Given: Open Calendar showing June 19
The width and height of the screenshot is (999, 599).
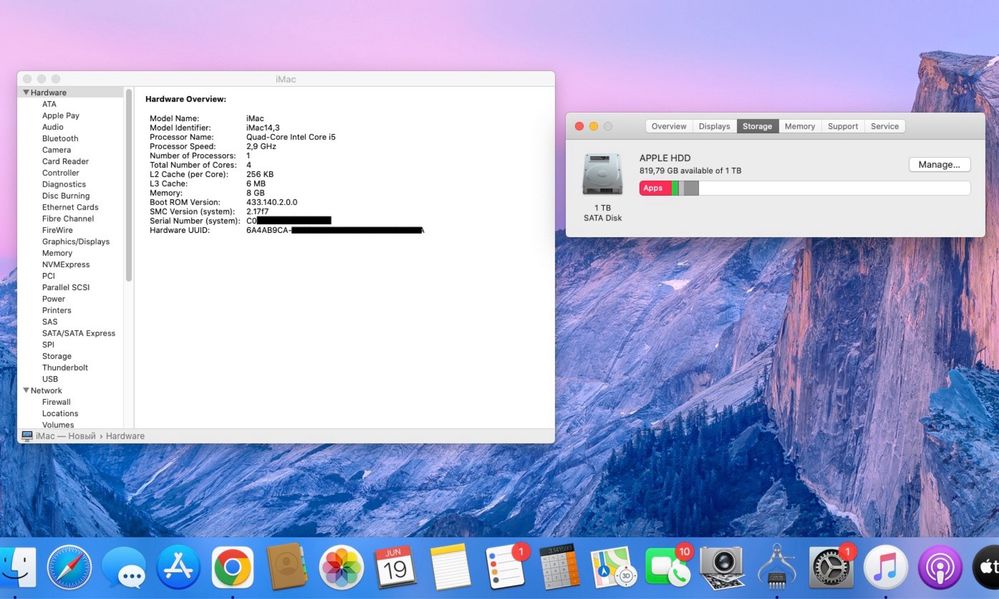Looking at the screenshot, I should (x=396, y=567).
